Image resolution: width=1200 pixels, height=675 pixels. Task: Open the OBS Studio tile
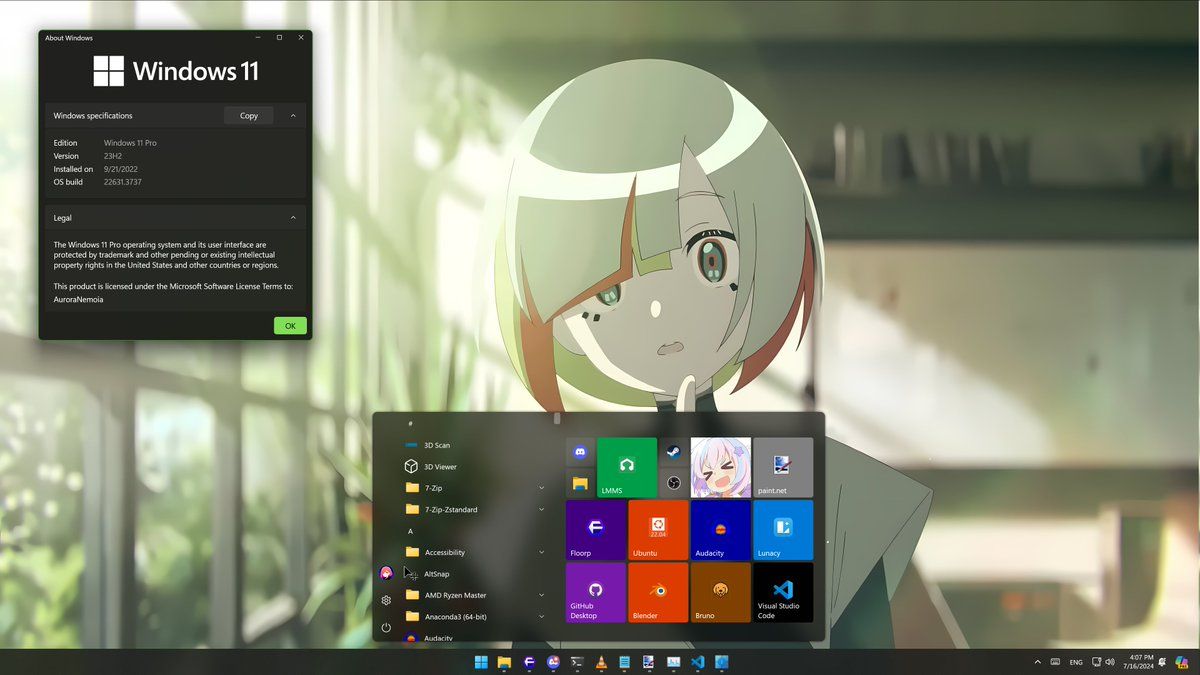pos(673,483)
